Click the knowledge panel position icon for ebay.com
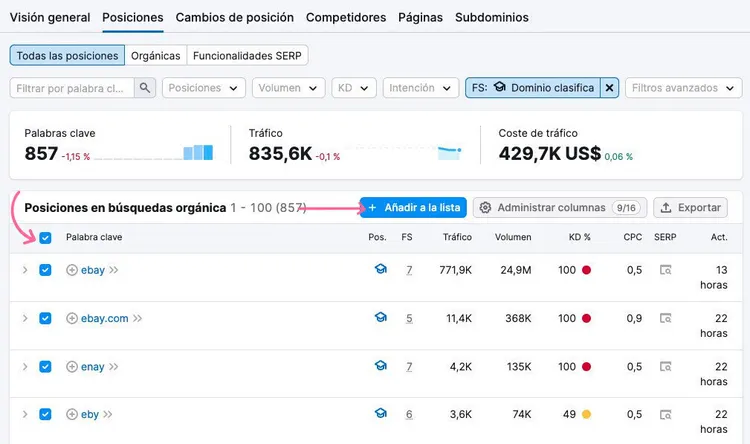 click(381, 317)
